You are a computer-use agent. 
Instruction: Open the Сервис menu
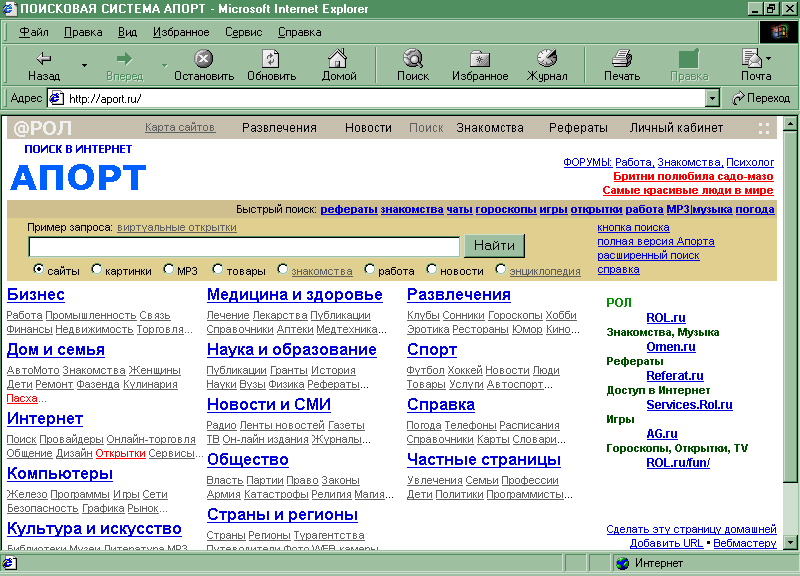243,32
